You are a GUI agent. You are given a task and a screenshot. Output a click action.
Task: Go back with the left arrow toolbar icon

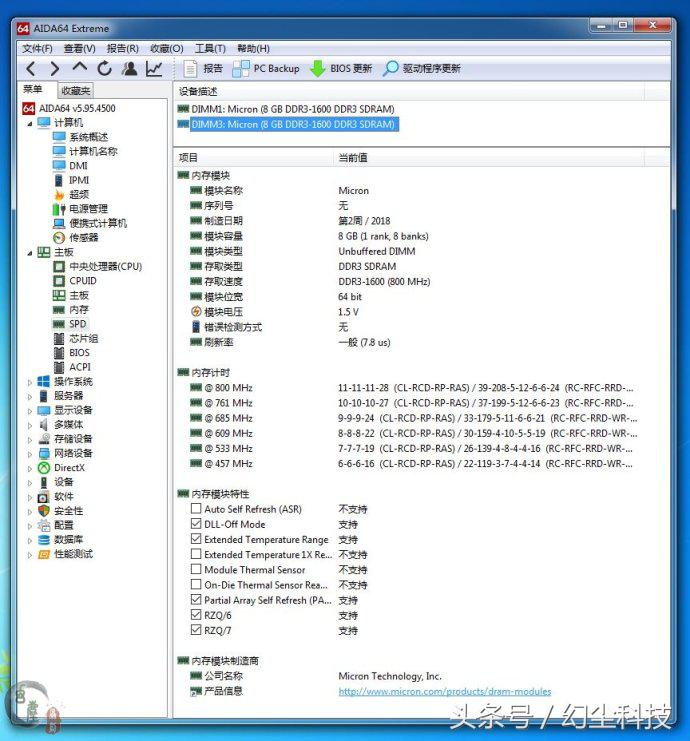pyautogui.click(x=31, y=69)
